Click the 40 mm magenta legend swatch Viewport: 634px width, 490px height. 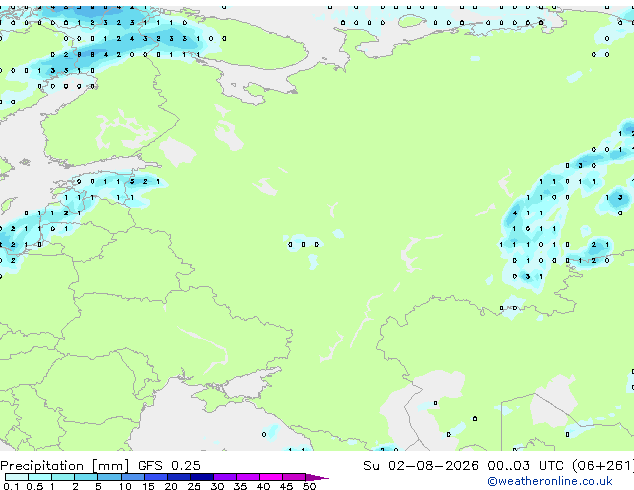click(x=271, y=477)
